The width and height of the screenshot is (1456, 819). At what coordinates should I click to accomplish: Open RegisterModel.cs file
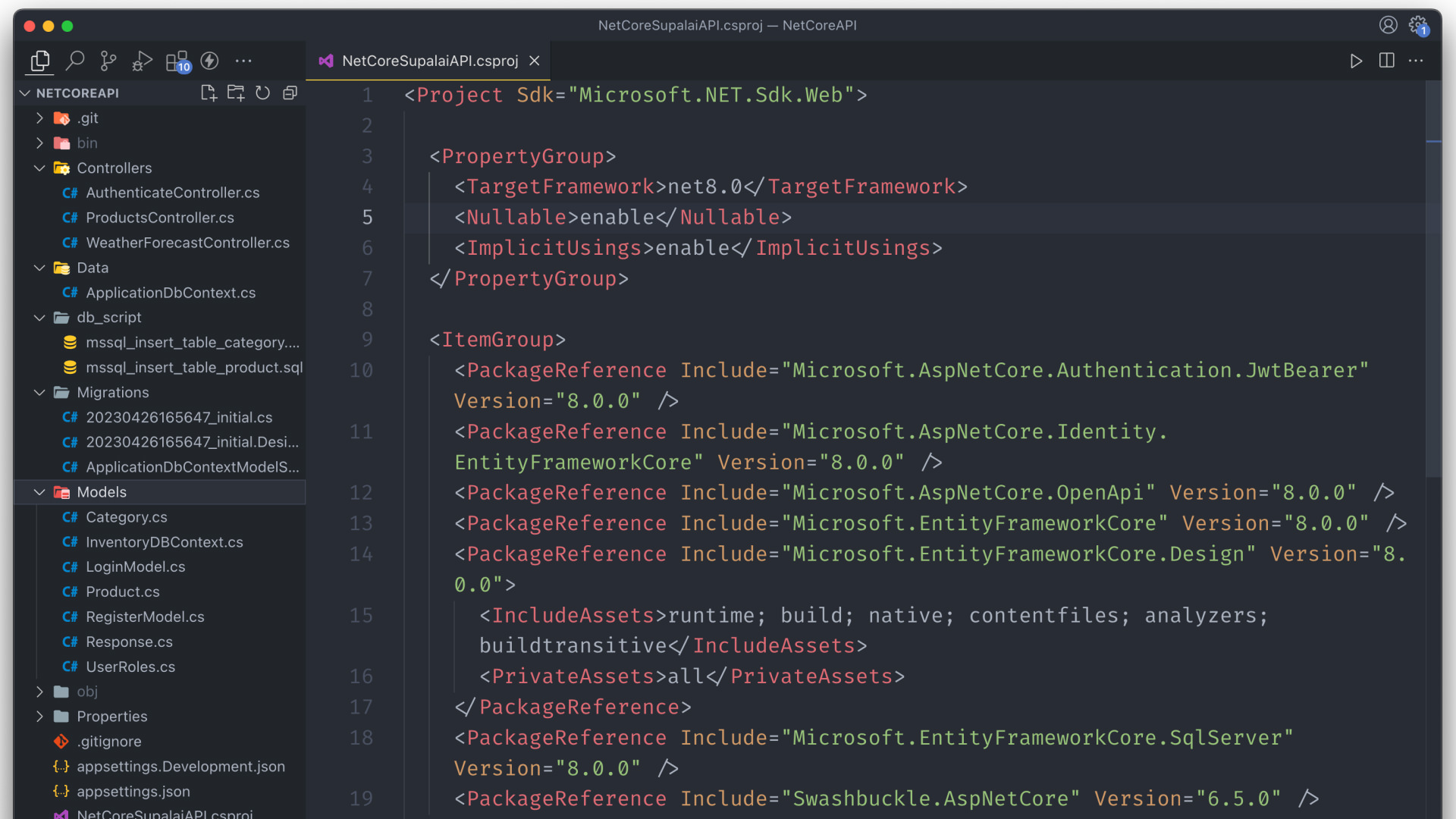(160, 617)
